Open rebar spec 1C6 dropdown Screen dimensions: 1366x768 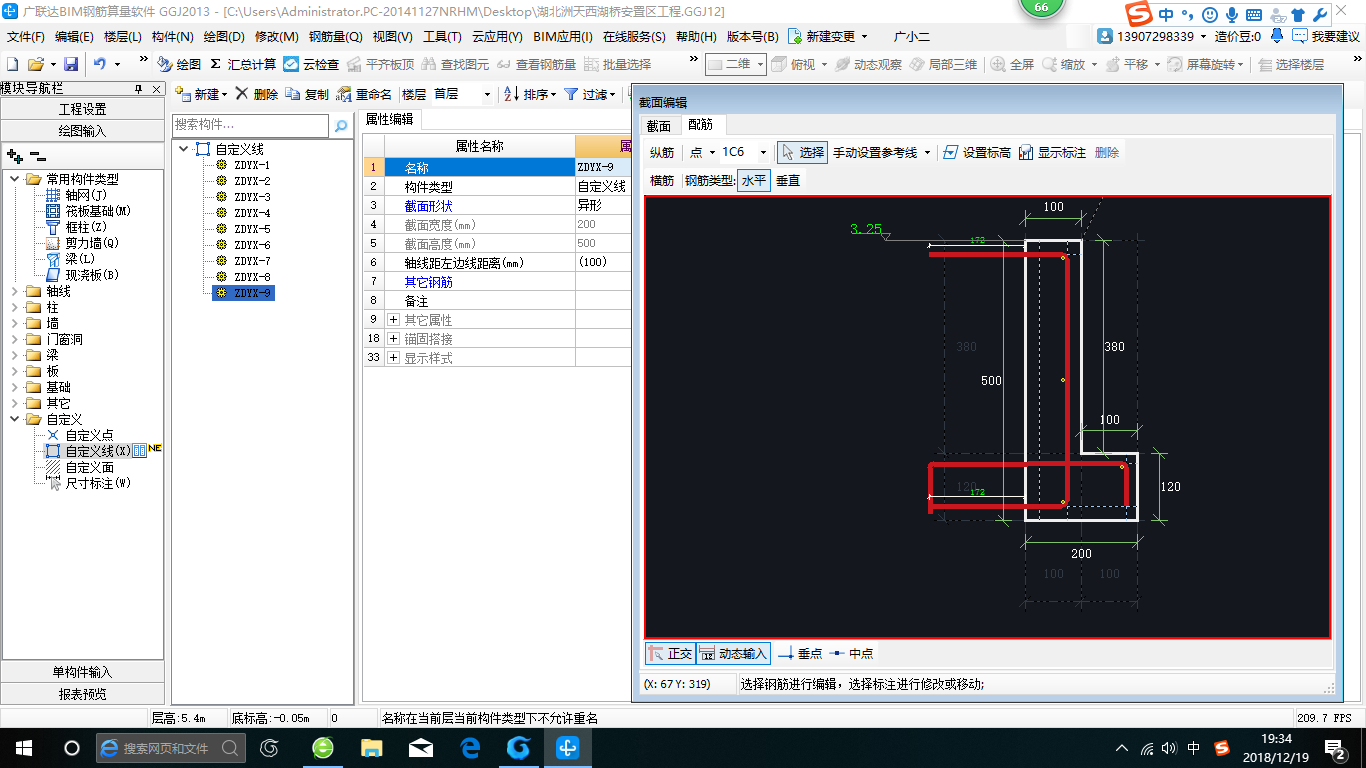click(x=763, y=152)
